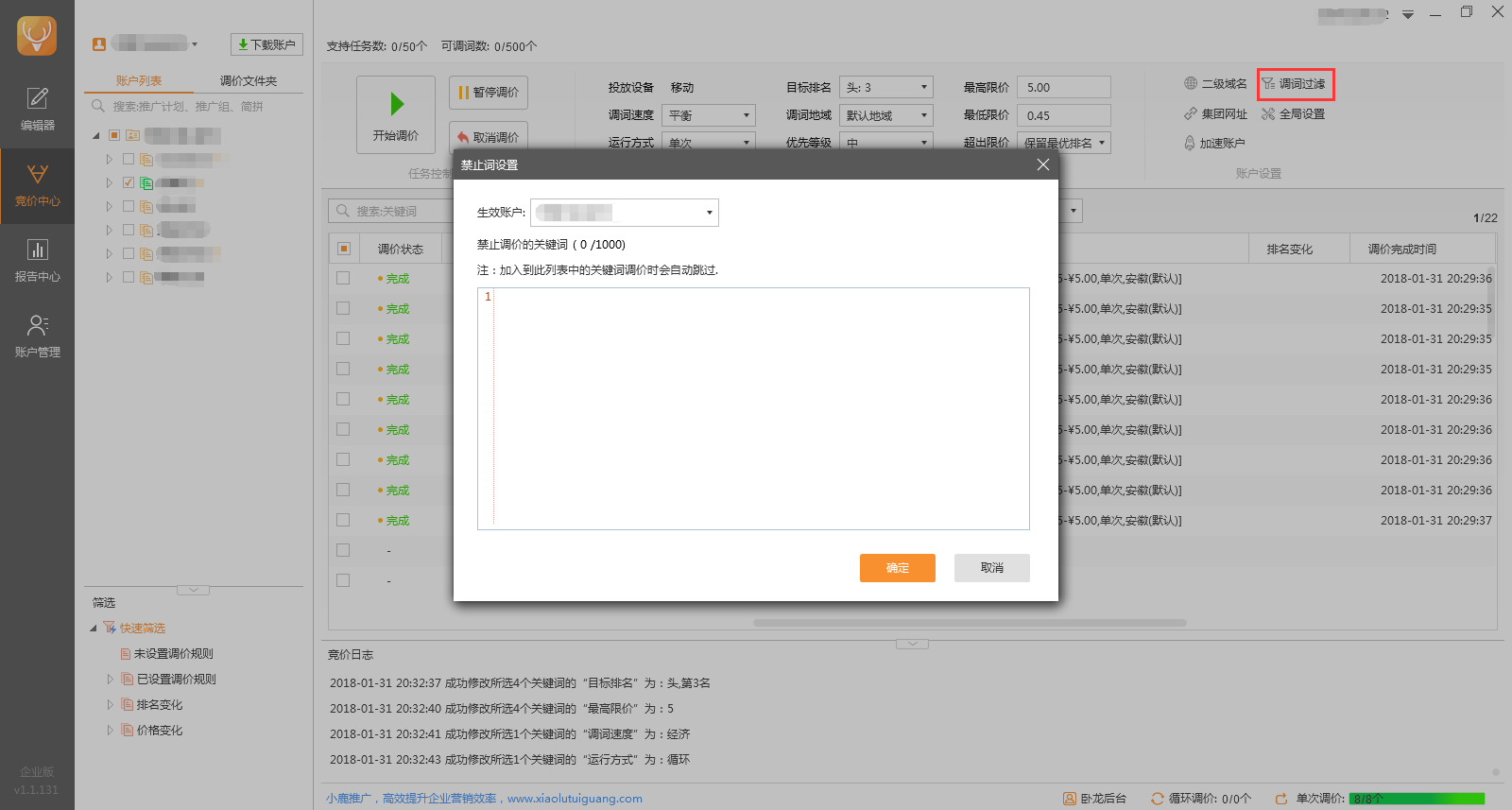Screen dimensions: 1512x810
Task: Click the 取消调价 undo button
Action: 489,137
